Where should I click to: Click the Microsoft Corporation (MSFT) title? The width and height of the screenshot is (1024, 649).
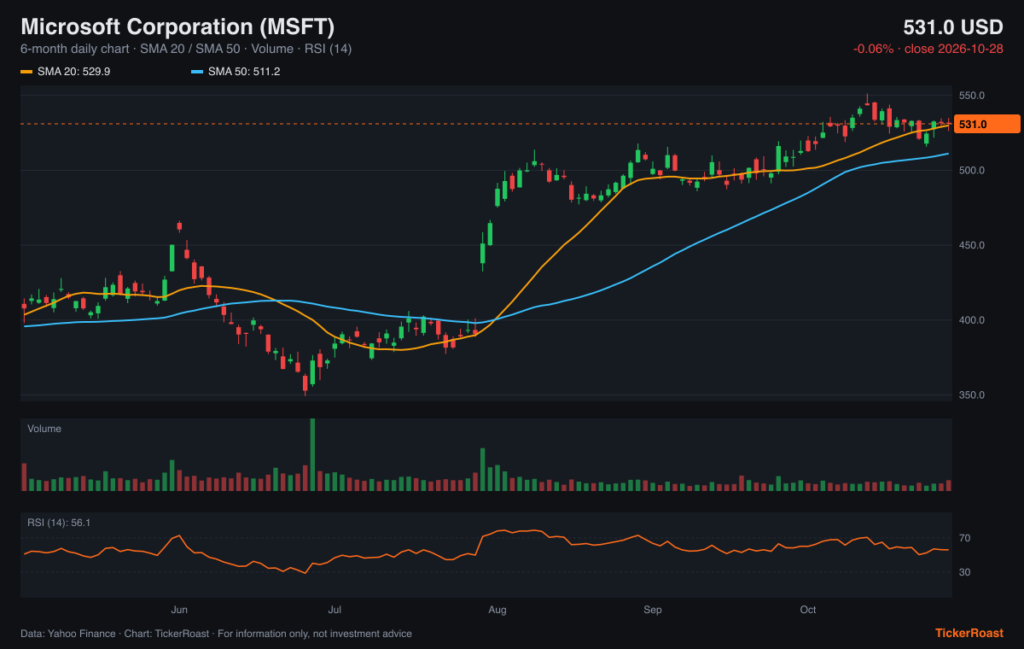coord(177,27)
